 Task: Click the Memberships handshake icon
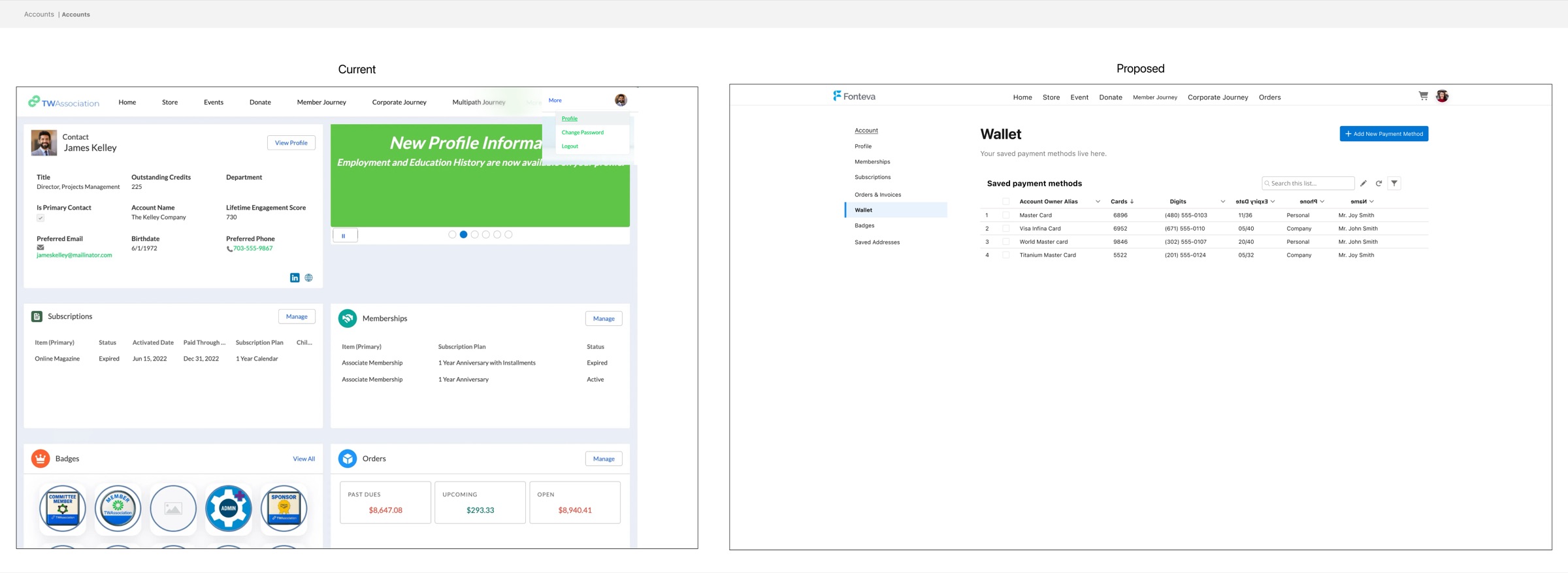tap(348, 318)
